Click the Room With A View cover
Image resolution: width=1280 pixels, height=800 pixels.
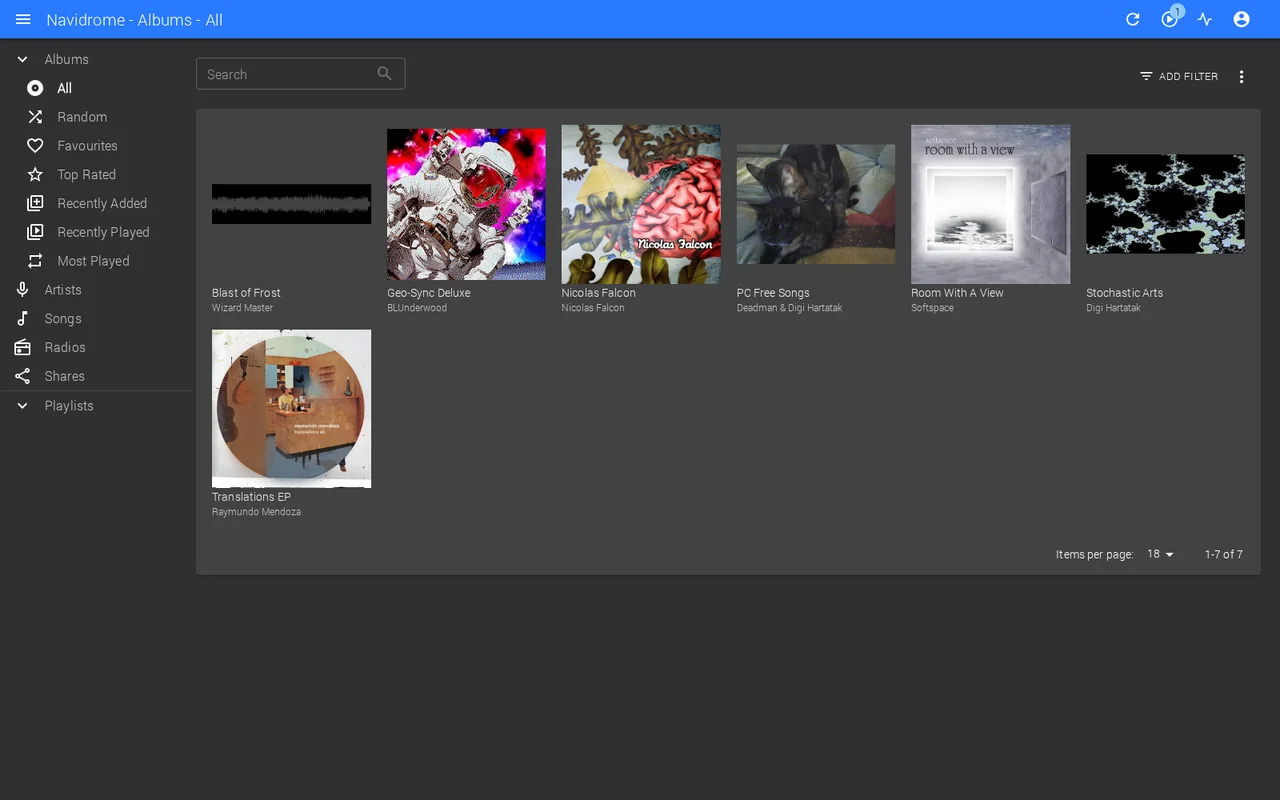point(991,204)
